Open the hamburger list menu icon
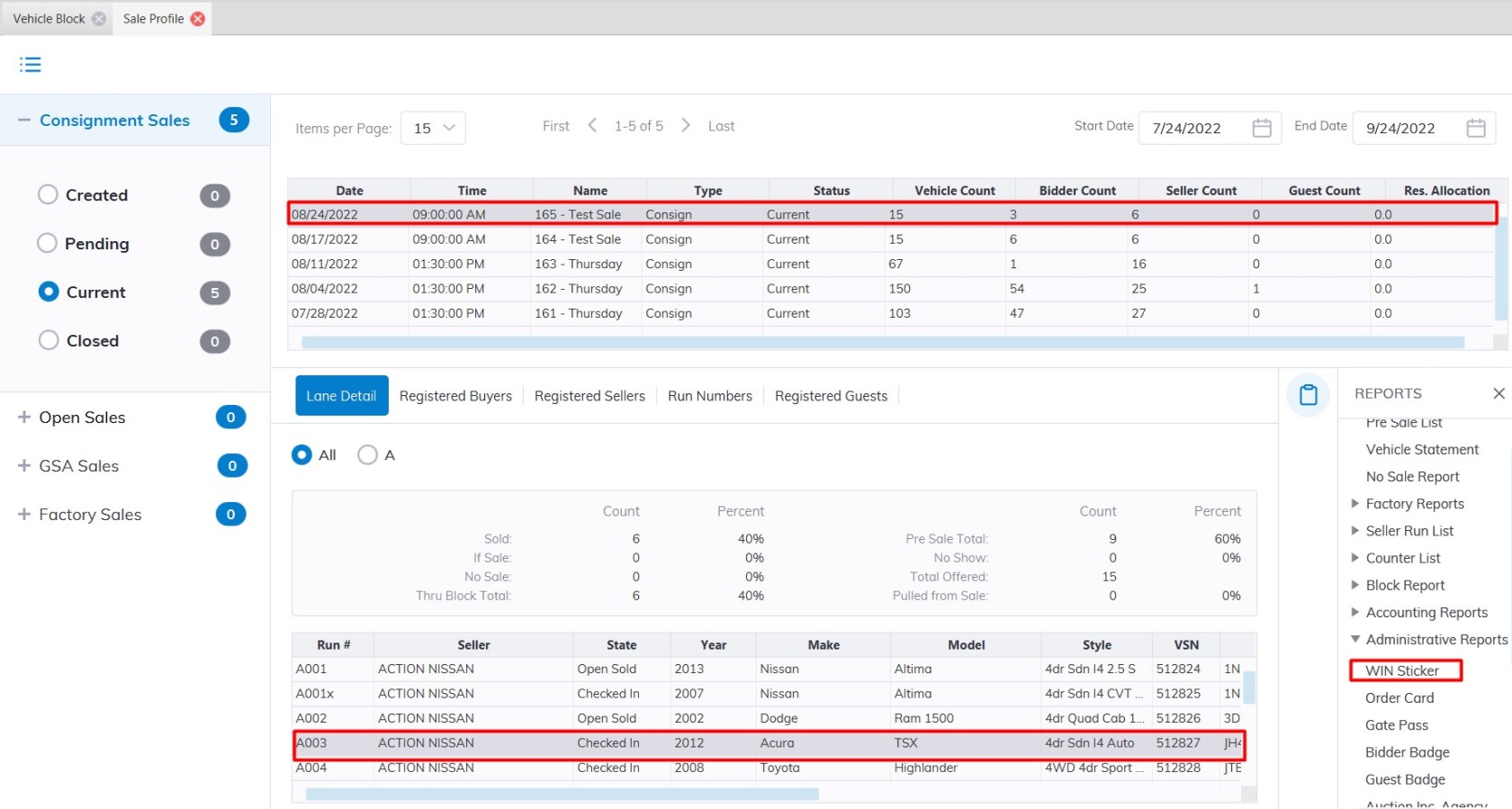This screenshot has width=1512, height=809. [31, 65]
